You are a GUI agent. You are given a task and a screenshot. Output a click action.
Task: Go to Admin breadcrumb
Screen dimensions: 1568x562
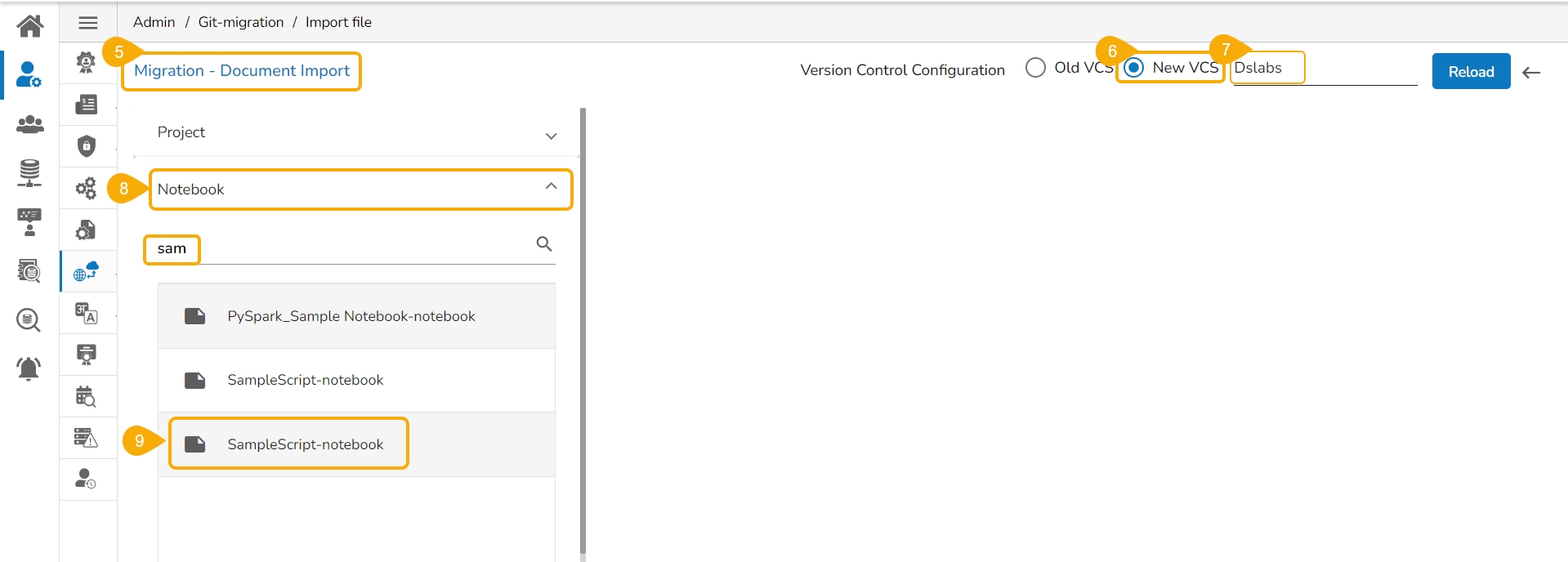click(x=154, y=22)
